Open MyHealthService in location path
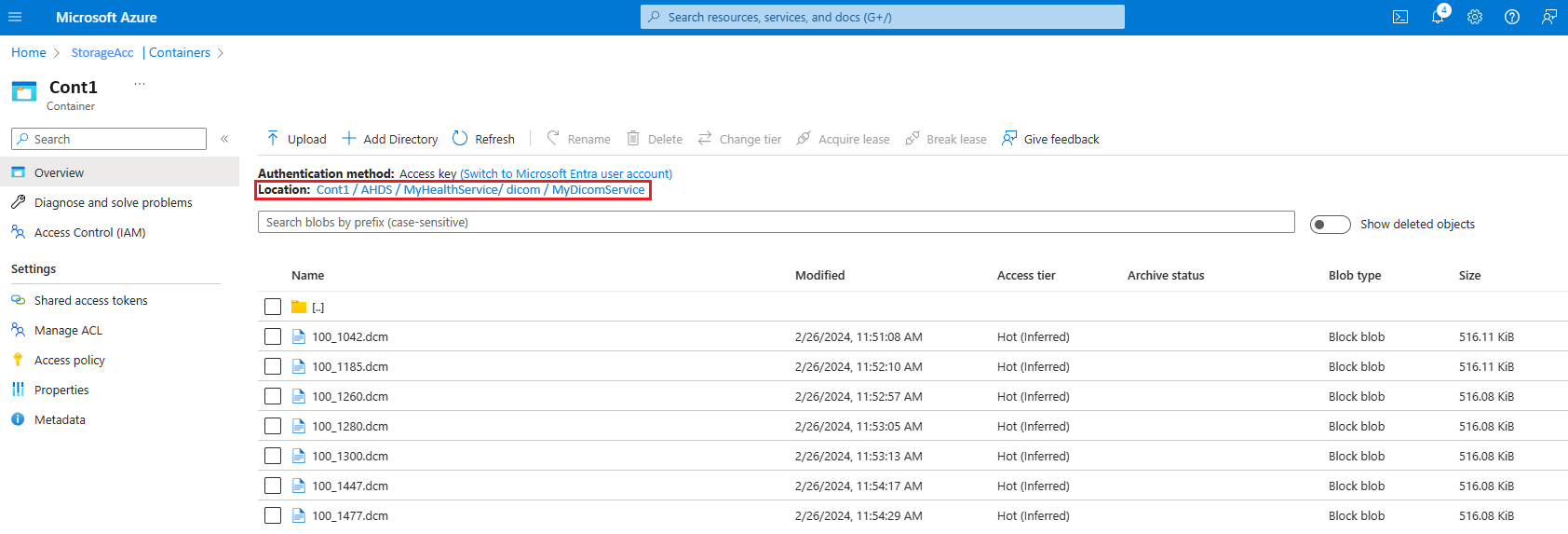Viewport: 1568px width, 534px height. click(451, 189)
